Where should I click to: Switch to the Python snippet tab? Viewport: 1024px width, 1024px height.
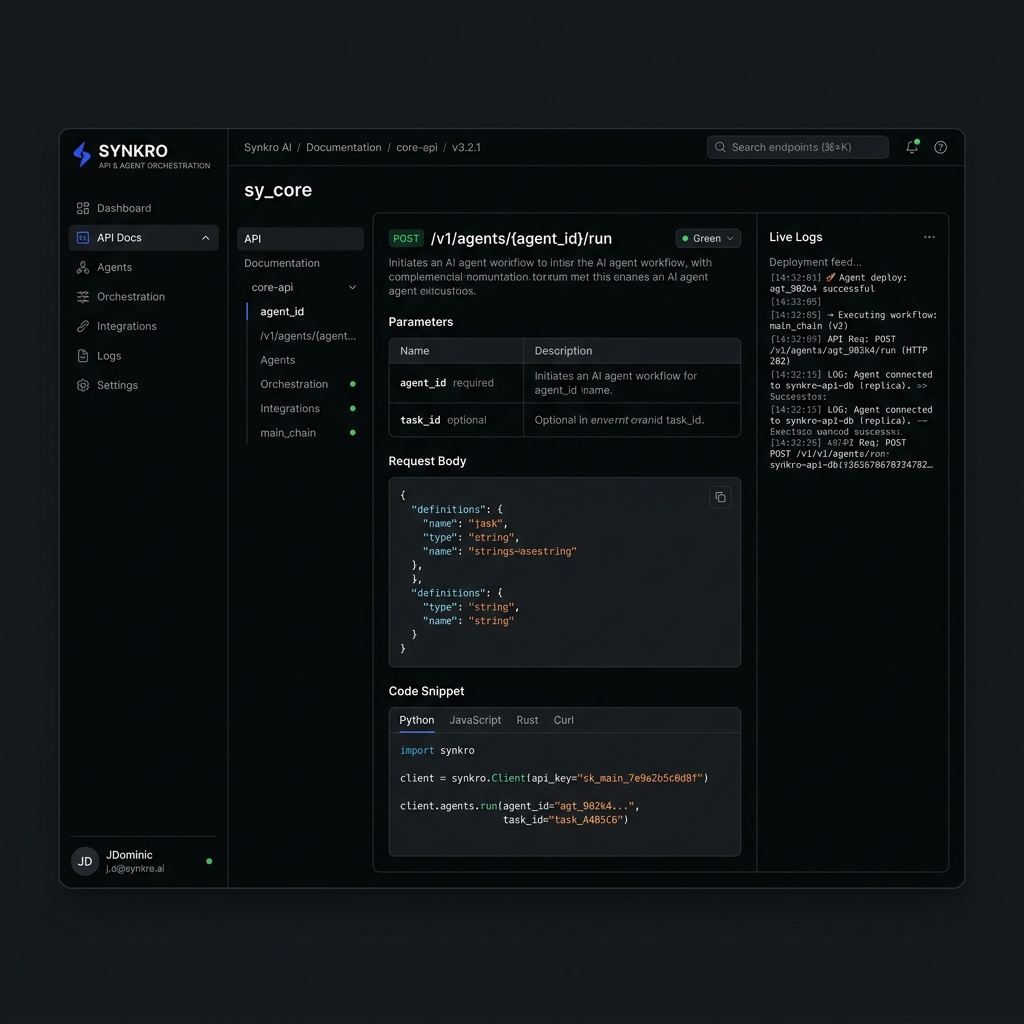pos(417,720)
